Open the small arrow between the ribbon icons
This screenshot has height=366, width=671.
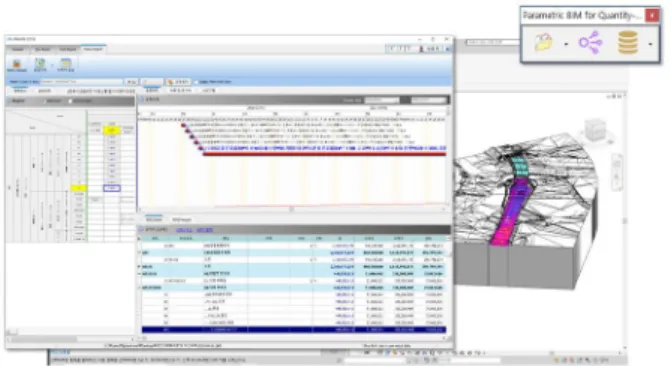click(x=52, y=65)
